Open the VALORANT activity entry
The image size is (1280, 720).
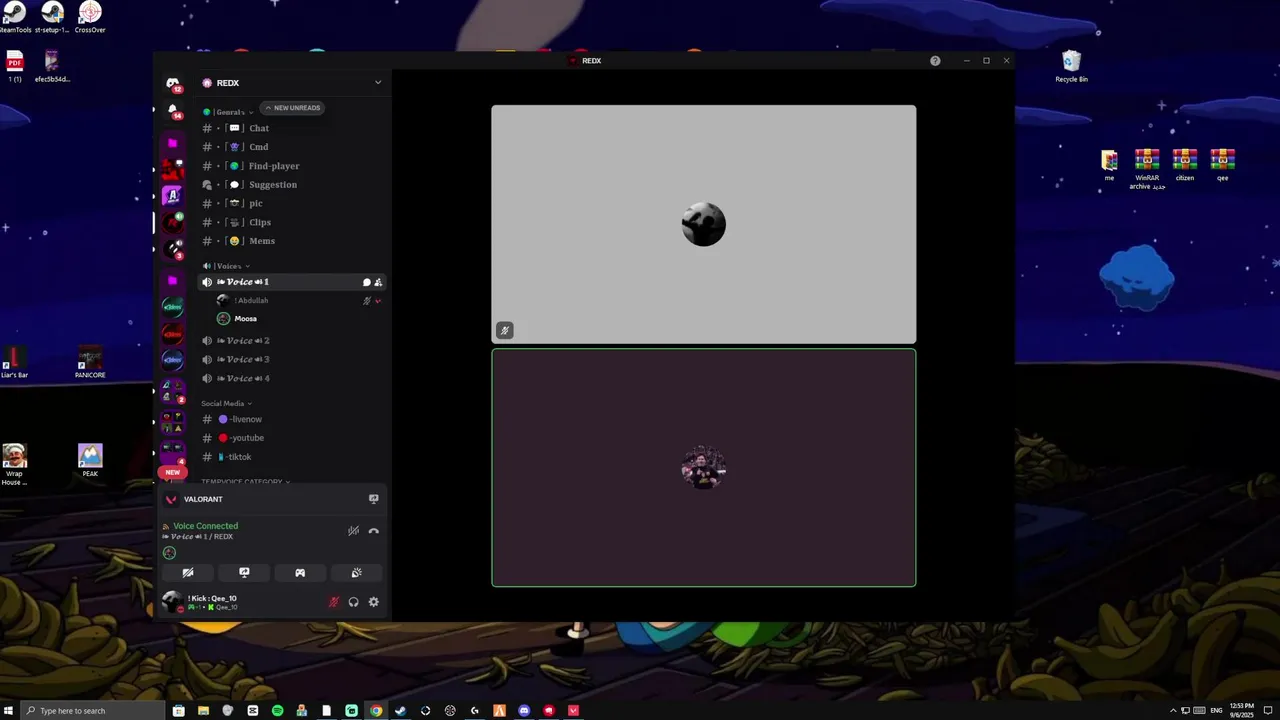click(203, 499)
